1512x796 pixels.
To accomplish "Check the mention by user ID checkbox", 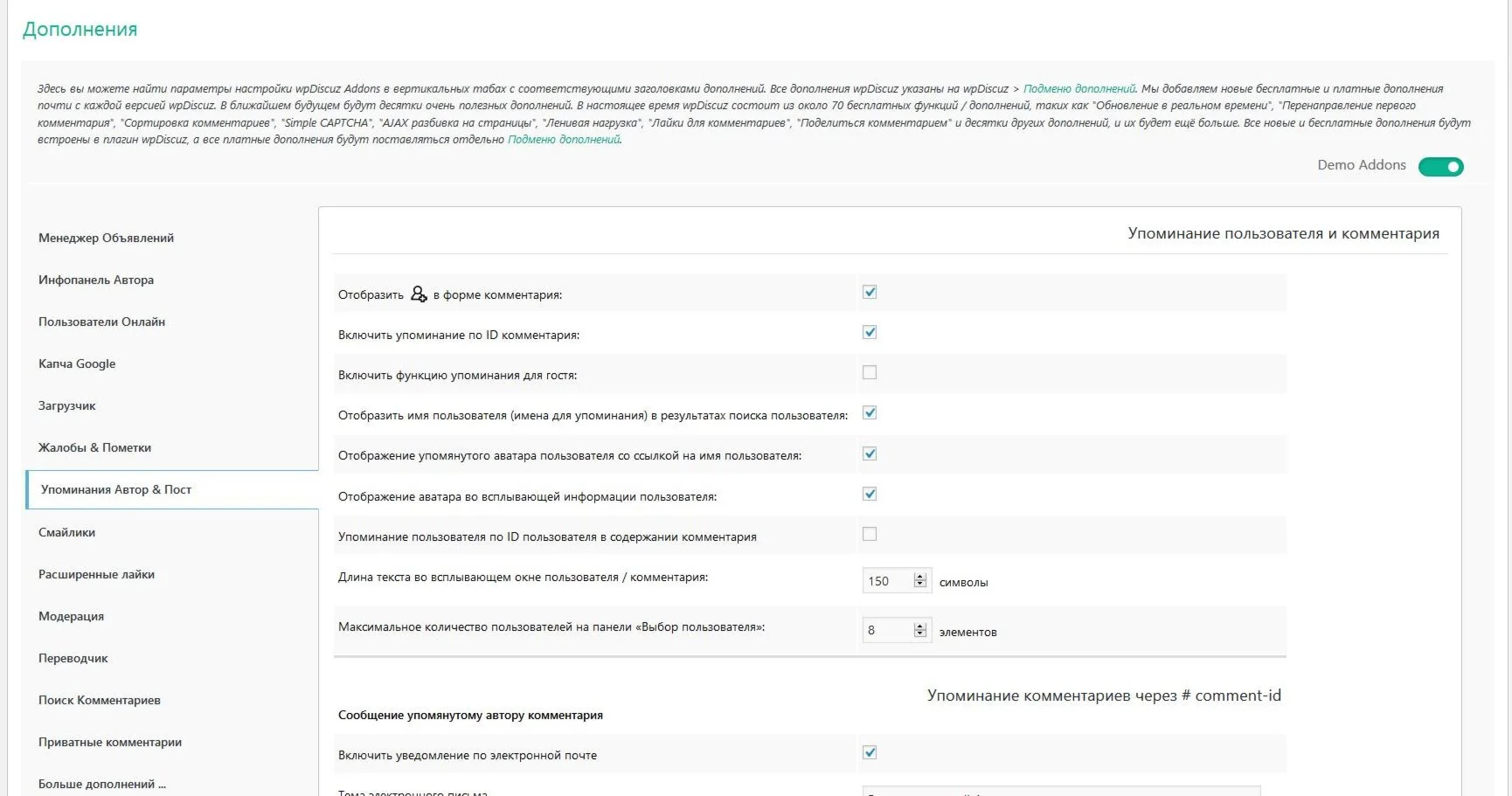I will click(x=870, y=534).
